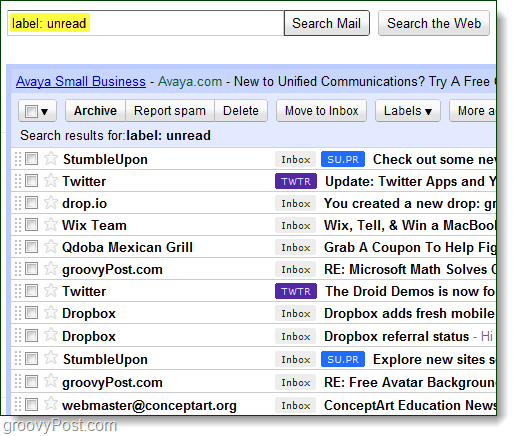Tick the checkbox for Qdoba Mexican Grill email
The image size is (517, 436).
(x=31, y=247)
